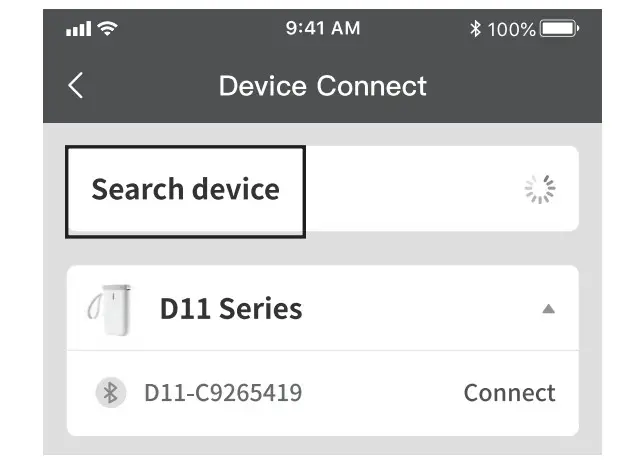Tap the Search device button

point(185,190)
